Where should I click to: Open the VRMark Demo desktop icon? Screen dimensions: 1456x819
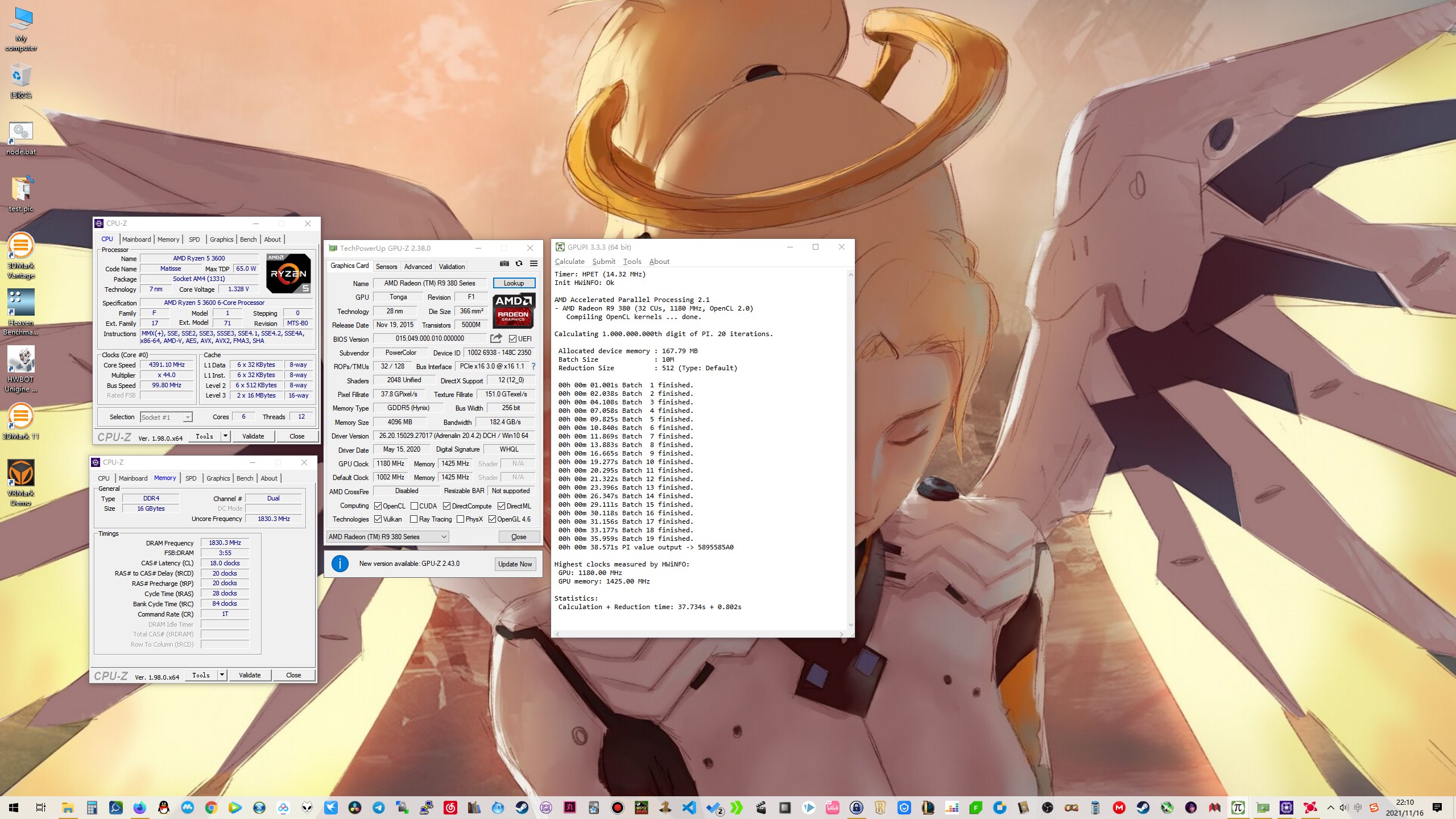click(21, 483)
